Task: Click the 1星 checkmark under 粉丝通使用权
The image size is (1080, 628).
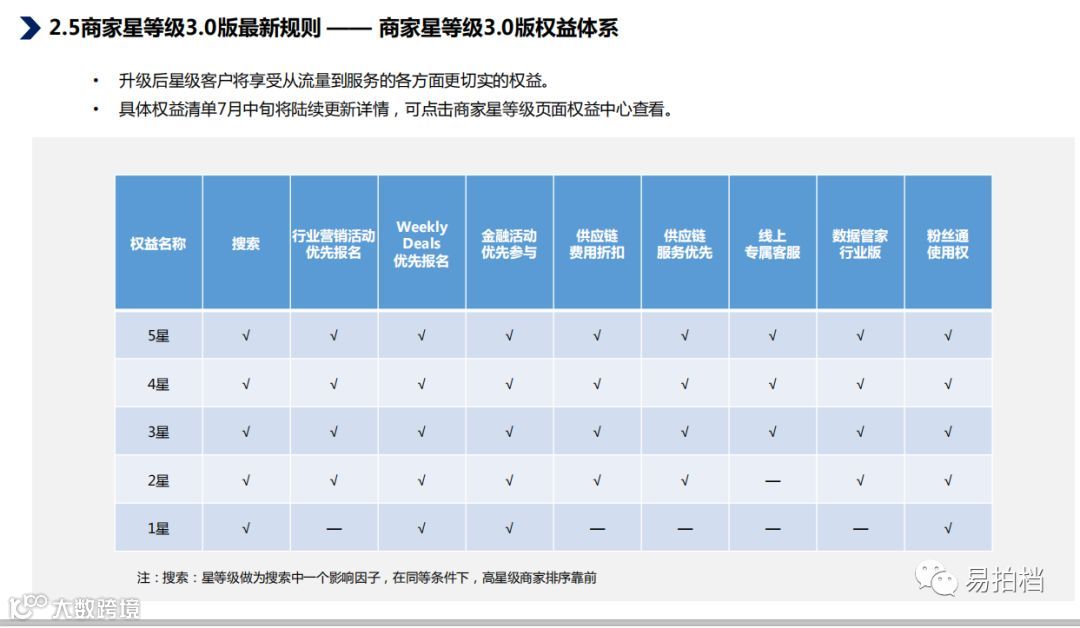Action: click(948, 528)
